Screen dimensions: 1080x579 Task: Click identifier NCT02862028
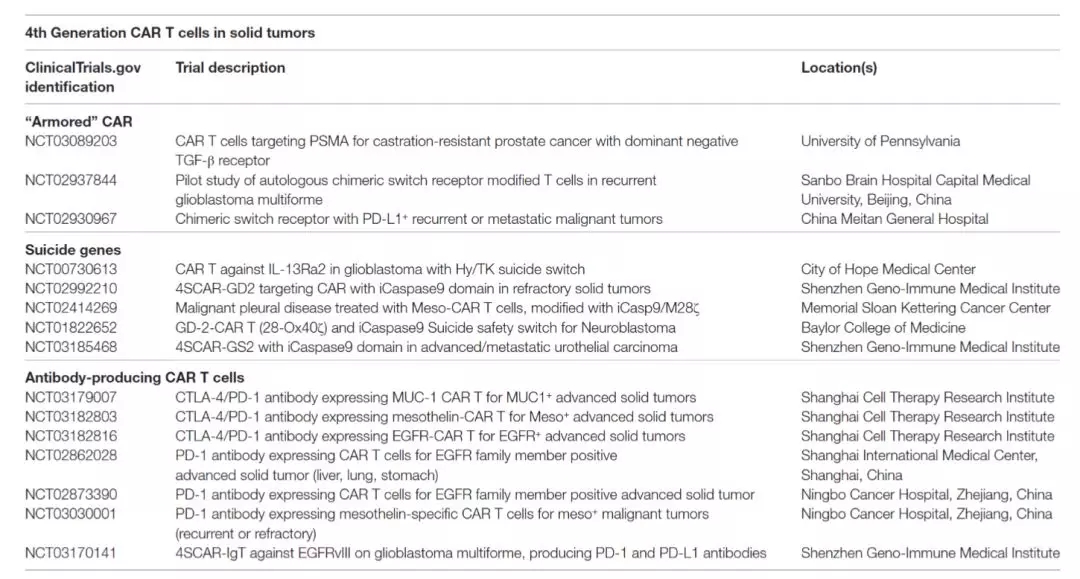click(x=71, y=456)
